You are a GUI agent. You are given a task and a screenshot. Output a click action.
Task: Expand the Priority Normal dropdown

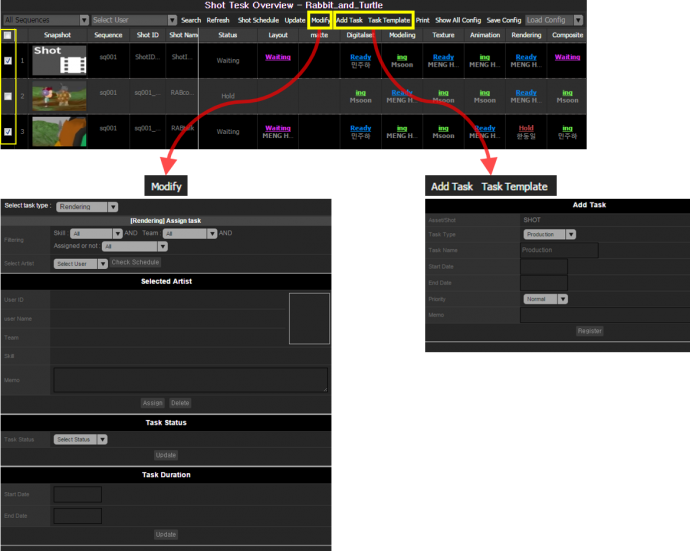[x=546, y=298]
